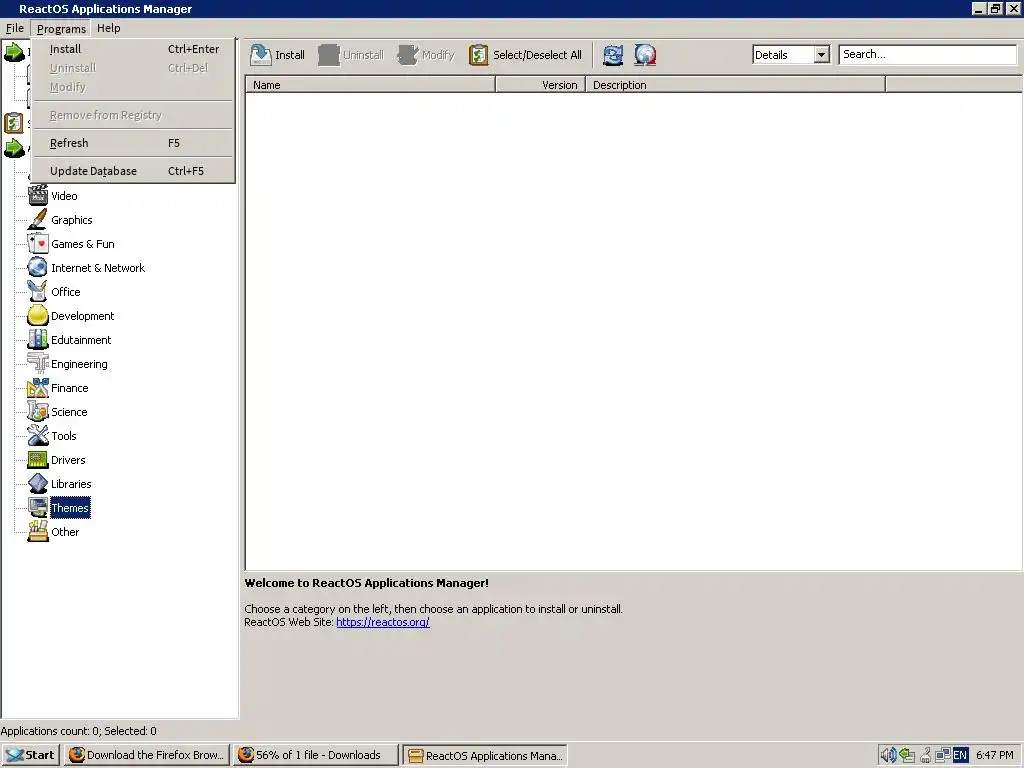Click the Refresh toolbar icon
This screenshot has height=768, width=1024.
(613, 55)
